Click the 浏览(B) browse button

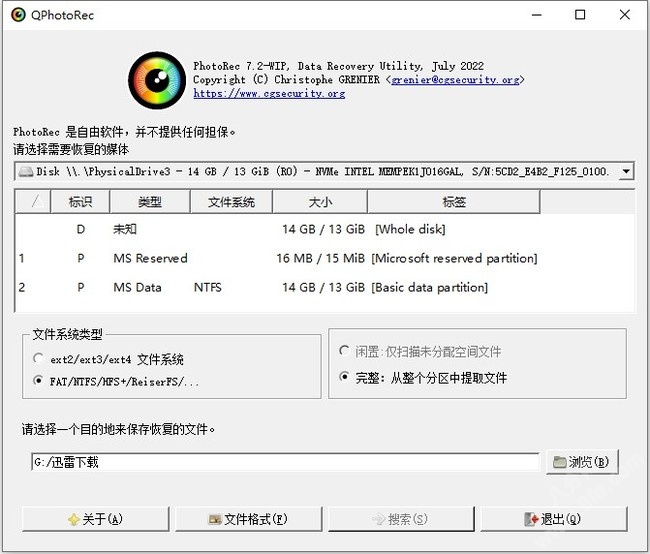pos(582,462)
